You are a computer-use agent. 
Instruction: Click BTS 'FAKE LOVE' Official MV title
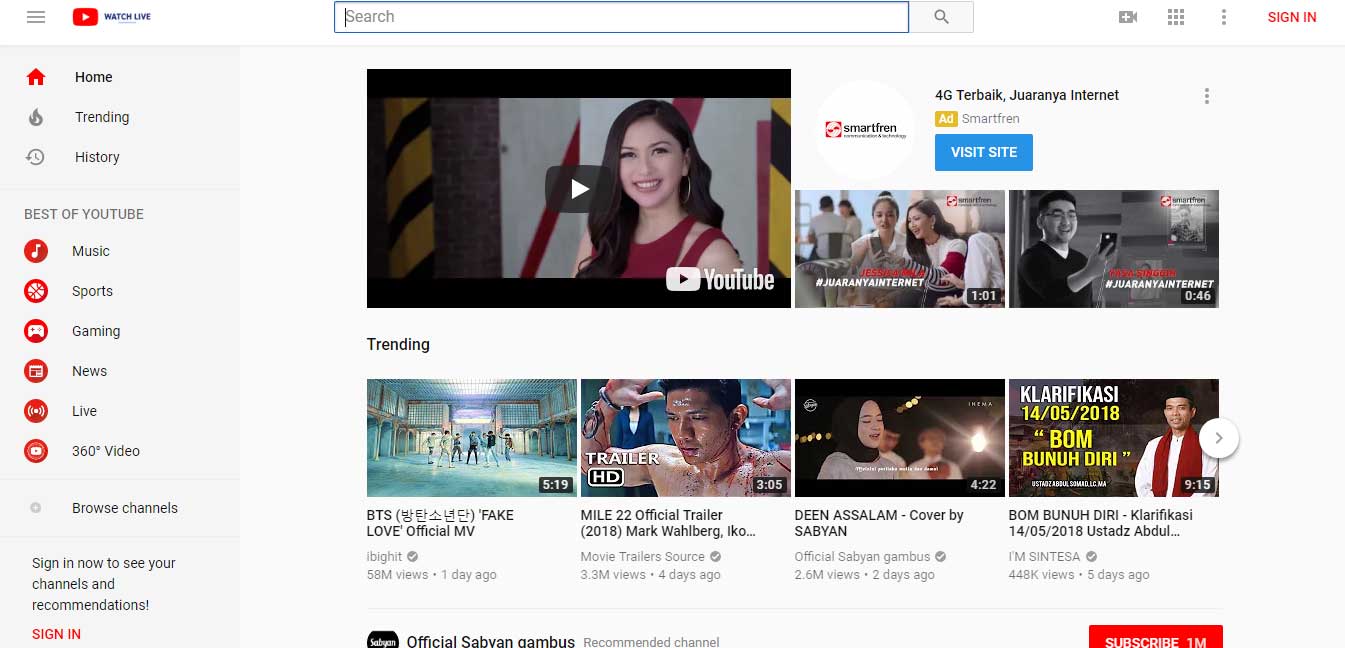(440, 523)
